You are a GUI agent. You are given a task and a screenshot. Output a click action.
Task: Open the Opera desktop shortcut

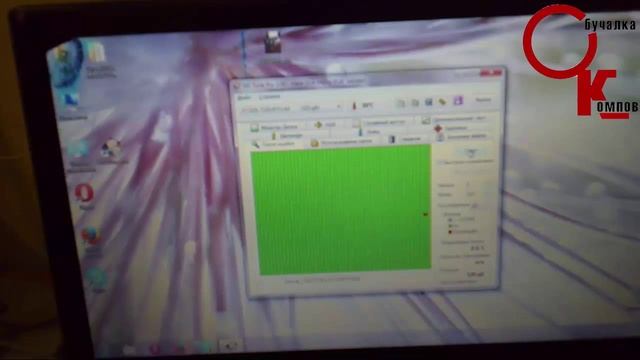pyautogui.click(x=85, y=196)
